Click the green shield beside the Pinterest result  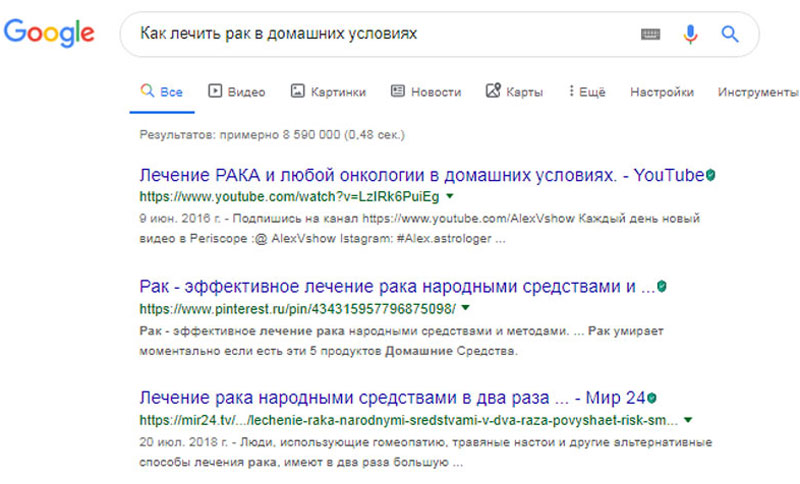[661, 286]
